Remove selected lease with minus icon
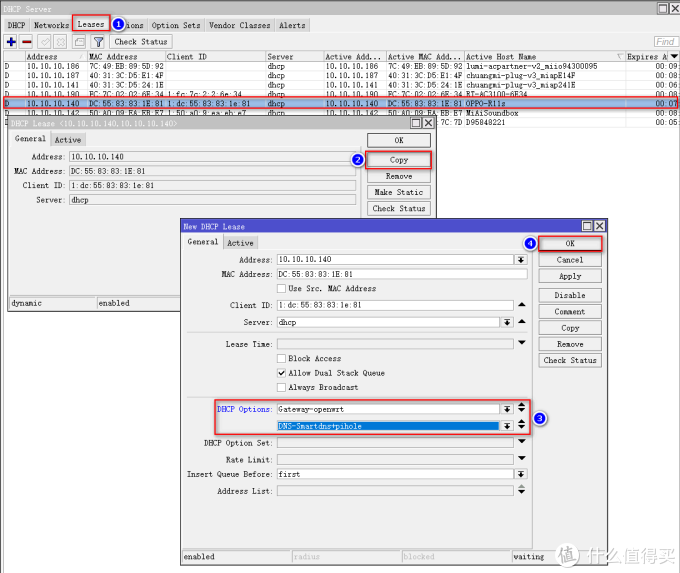This screenshot has height=573, width=680. 27,42
